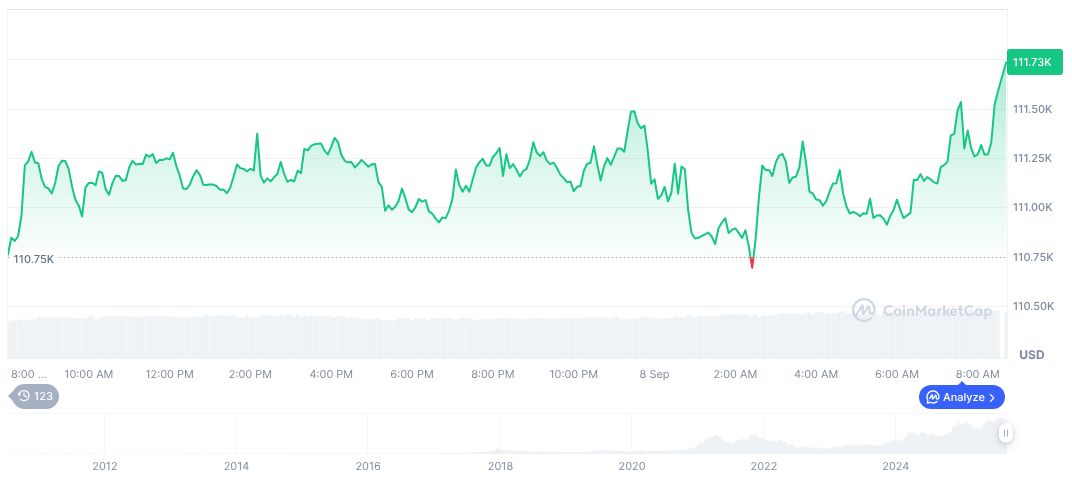
Task: Click the CoinMarketCap watermark logo
Action: point(864,311)
